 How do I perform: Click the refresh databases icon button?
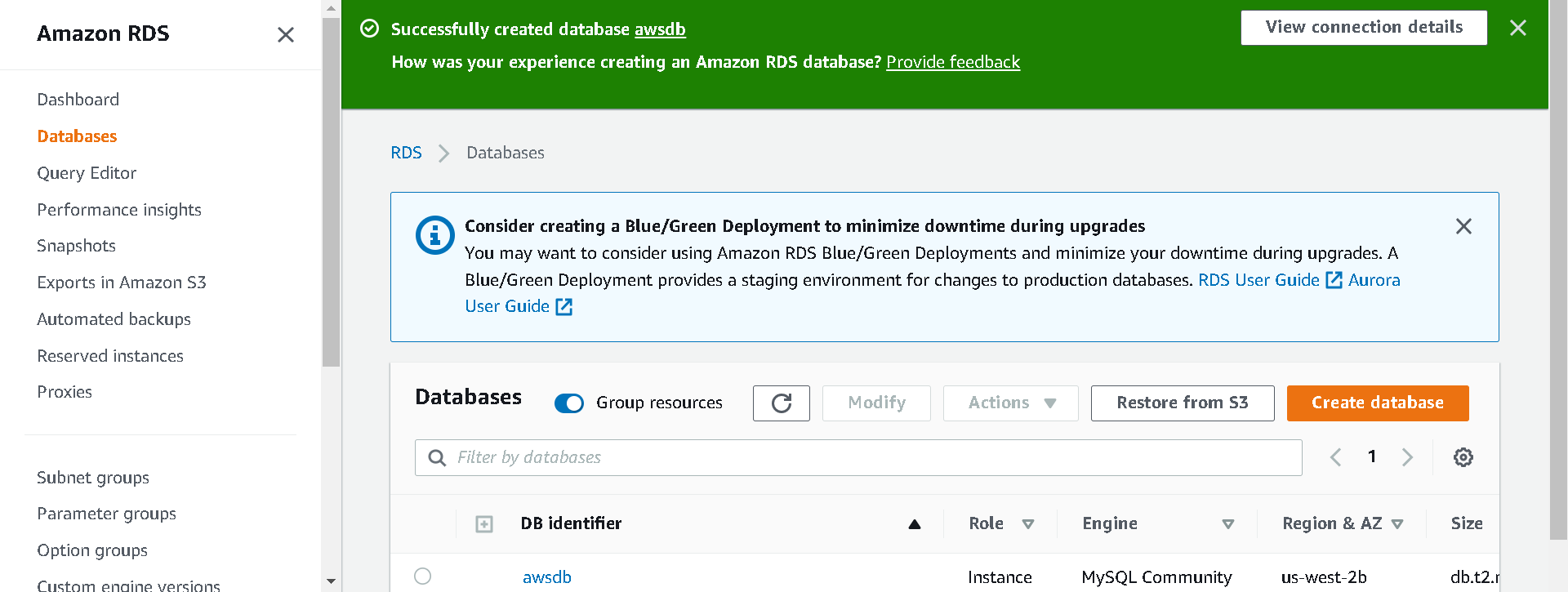coord(782,403)
